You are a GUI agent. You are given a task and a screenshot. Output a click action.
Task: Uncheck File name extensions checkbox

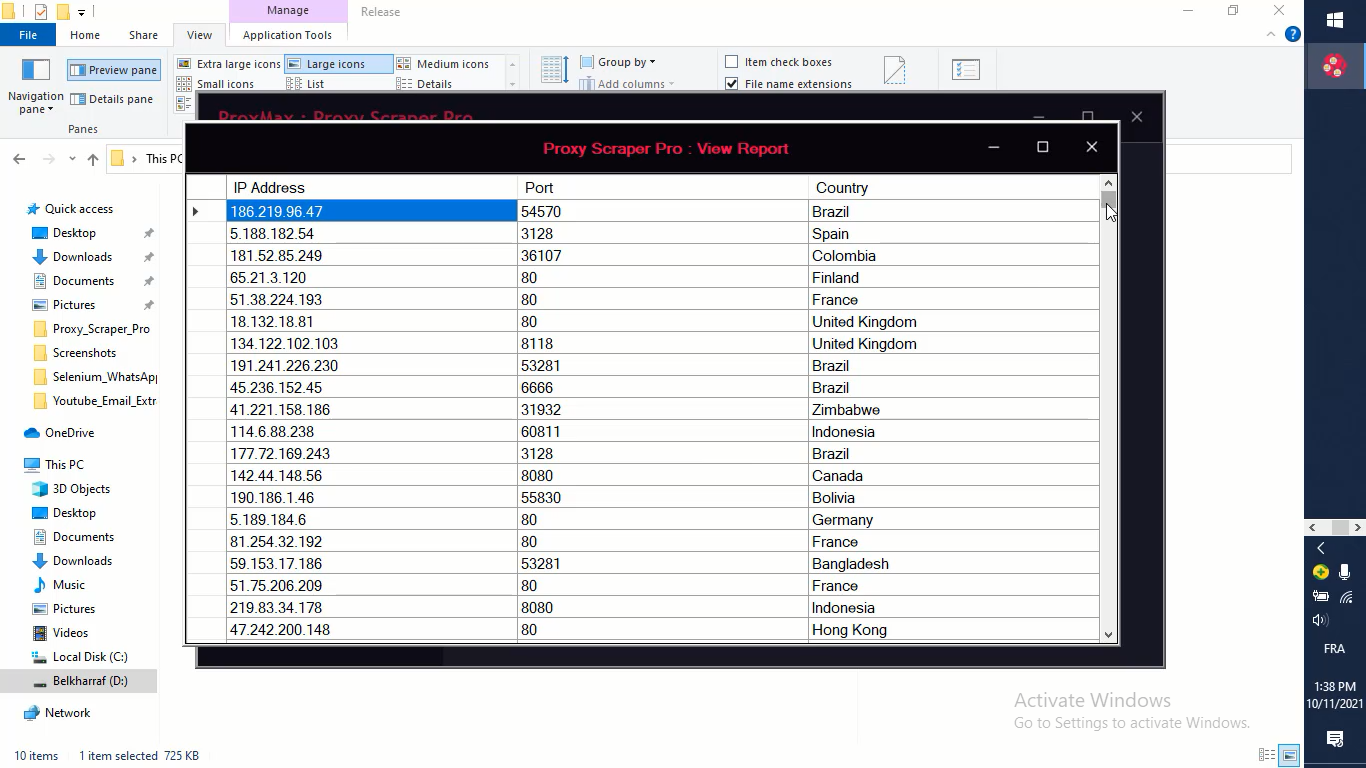pos(732,84)
